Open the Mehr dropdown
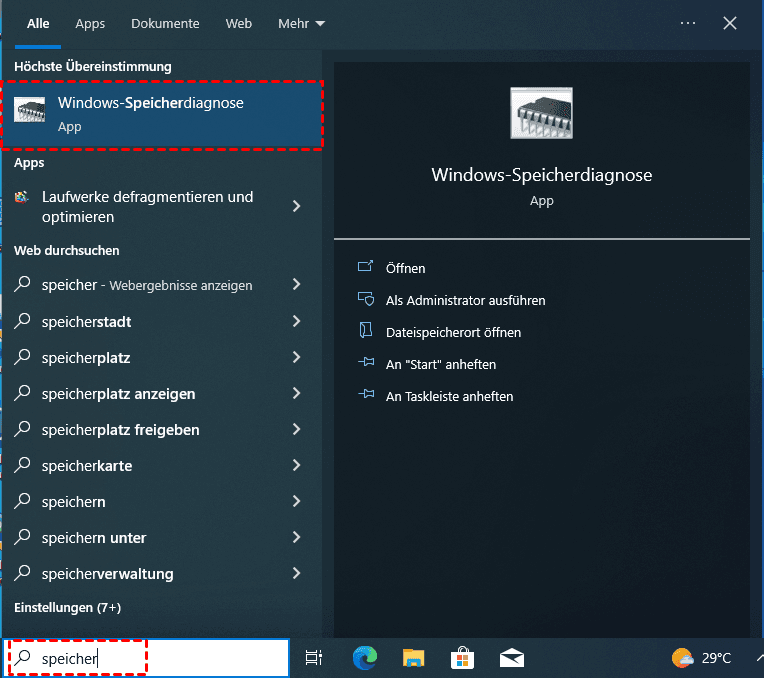The width and height of the screenshot is (764, 678). point(301,23)
